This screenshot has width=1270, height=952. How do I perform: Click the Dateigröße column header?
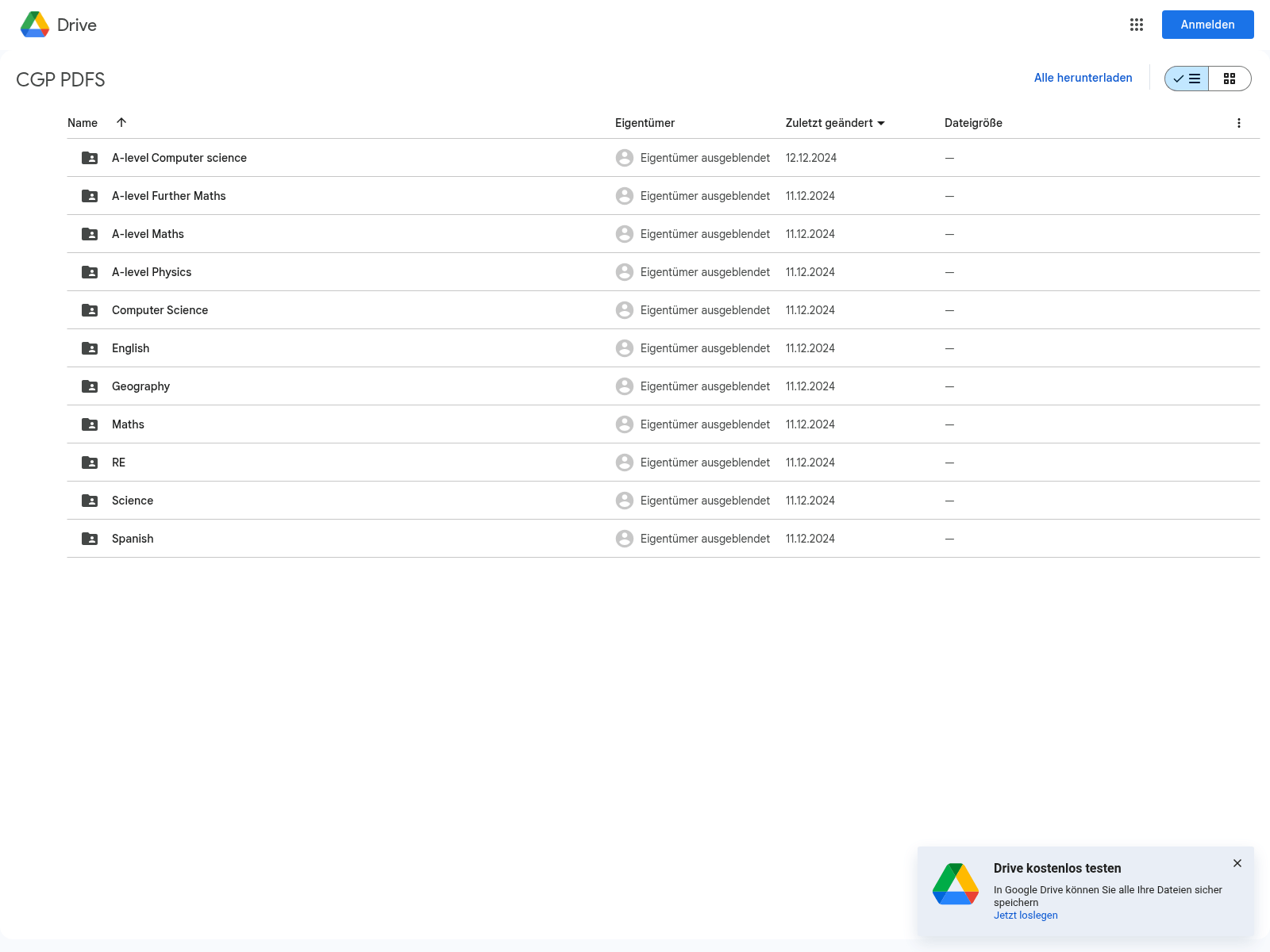pyautogui.click(x=973, y=123)
